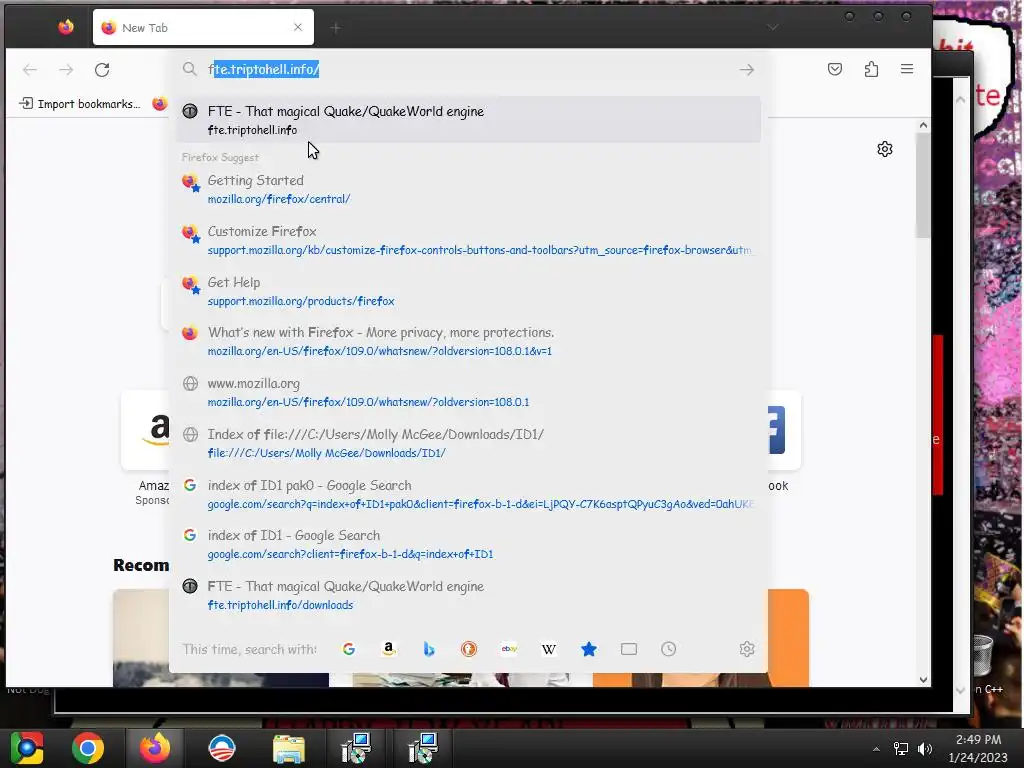Search this time with Amazon icon
The width and height of the screenshot is (1024, 768).
click(x=389, y=649)
